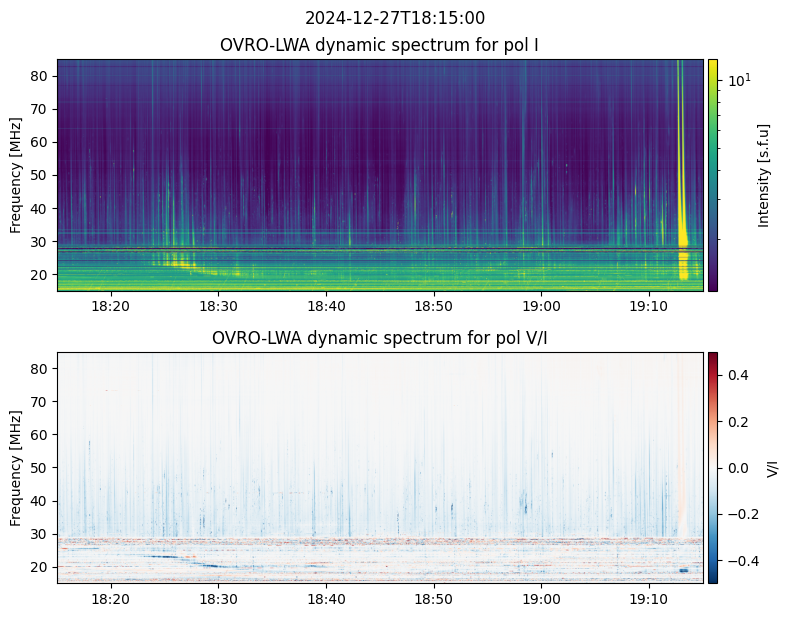This screenshot has height=617, width=789.
Task: Click the timestamp title 2024-12-27T18:15:00
Action: tap(394, 18)
